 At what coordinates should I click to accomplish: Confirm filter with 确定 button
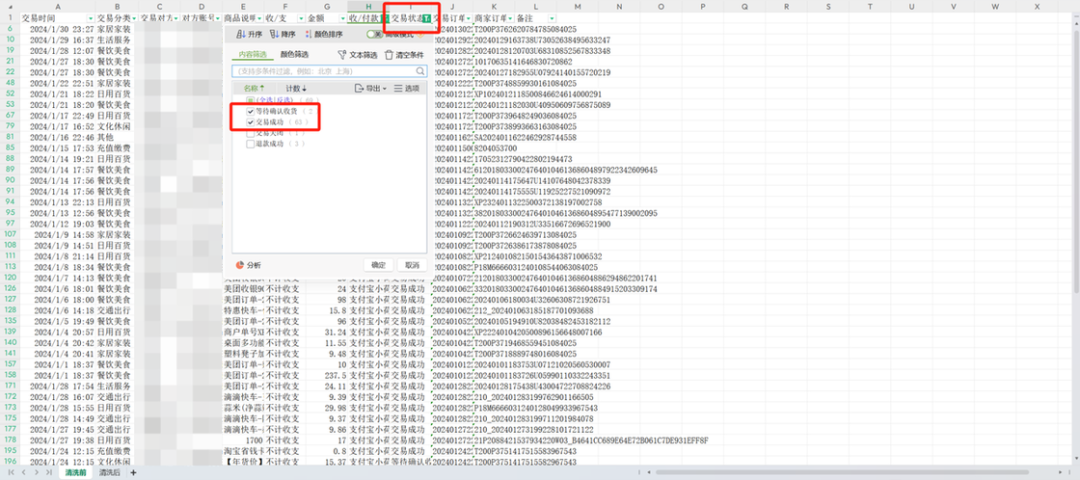tap(378, 264)
